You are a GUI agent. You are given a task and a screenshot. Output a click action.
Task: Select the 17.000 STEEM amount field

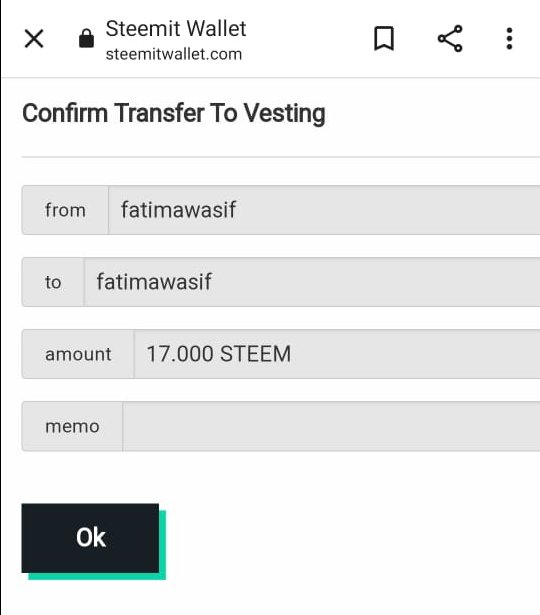[x=337, y=354]
